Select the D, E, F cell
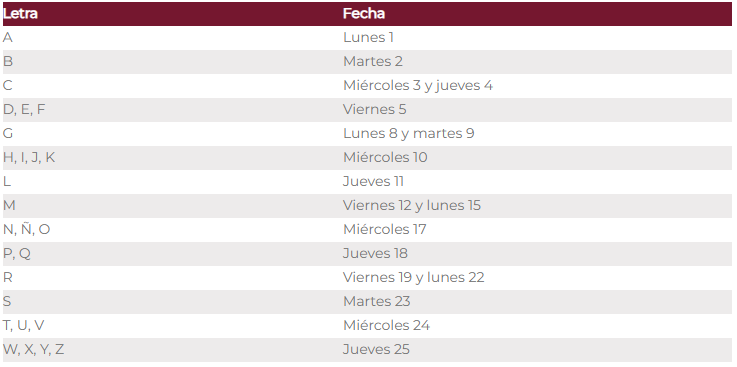 coord(24,109)
